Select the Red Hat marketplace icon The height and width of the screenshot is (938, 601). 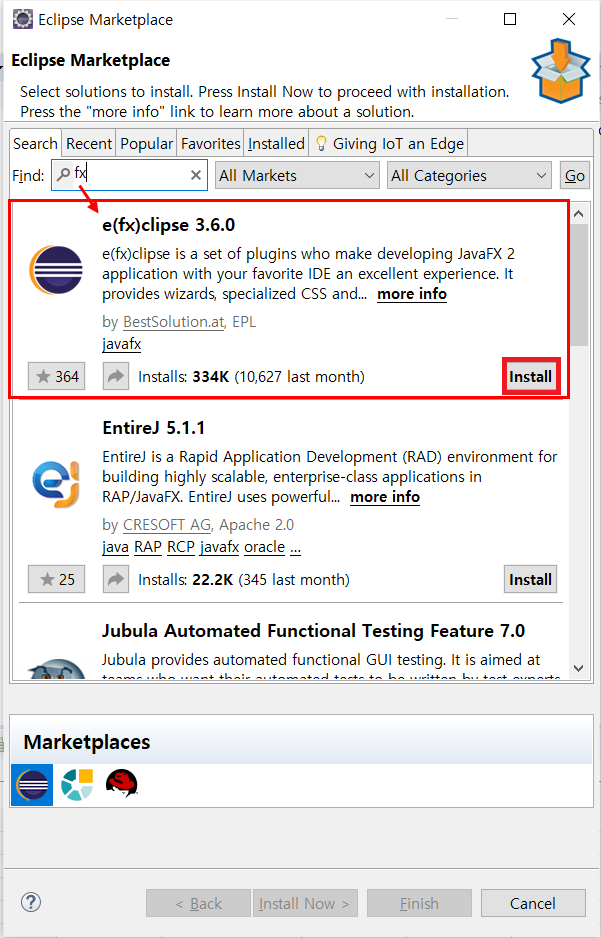[121, 783]
